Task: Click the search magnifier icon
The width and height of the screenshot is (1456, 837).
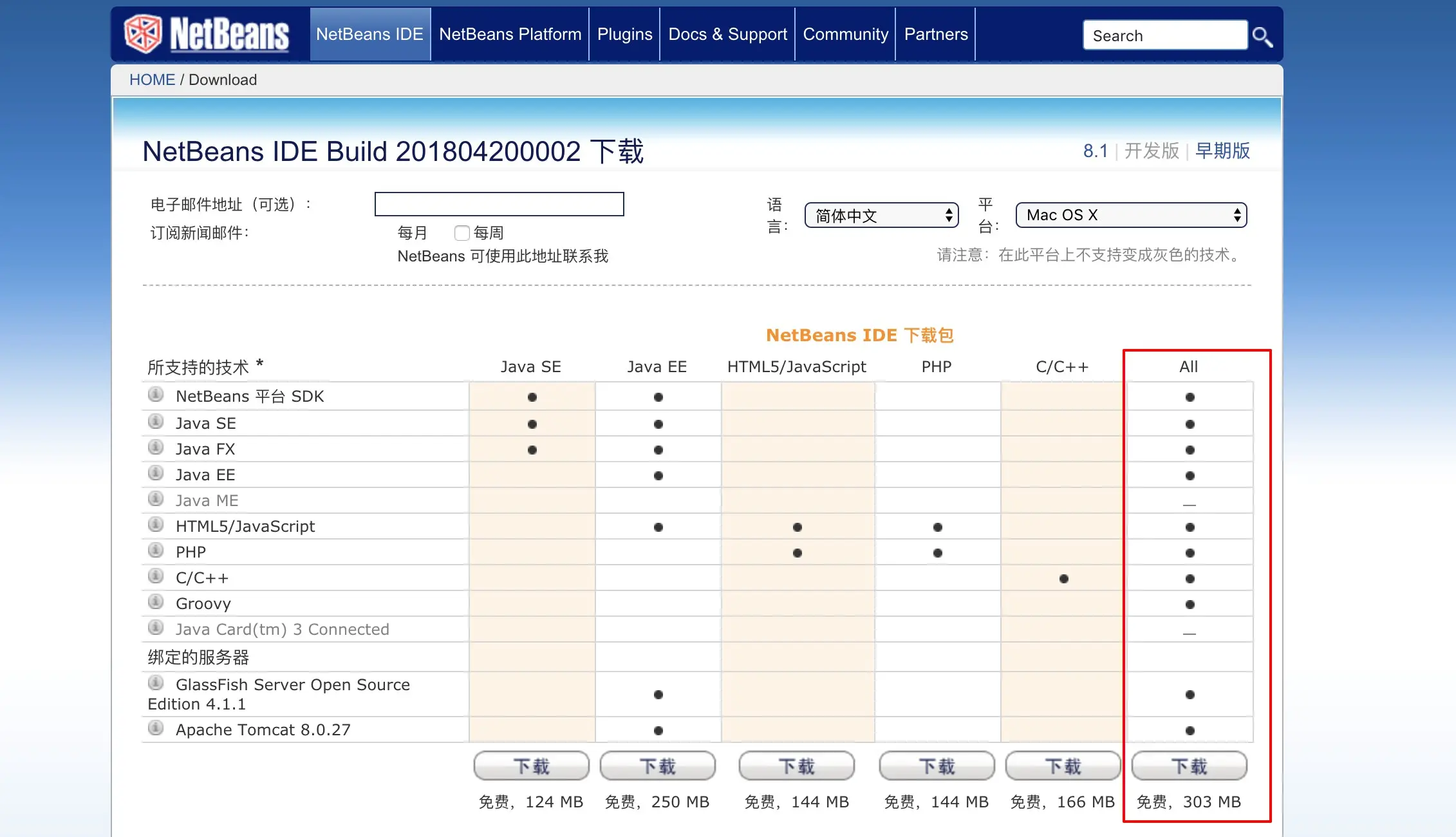Action: click(1262, 37)
